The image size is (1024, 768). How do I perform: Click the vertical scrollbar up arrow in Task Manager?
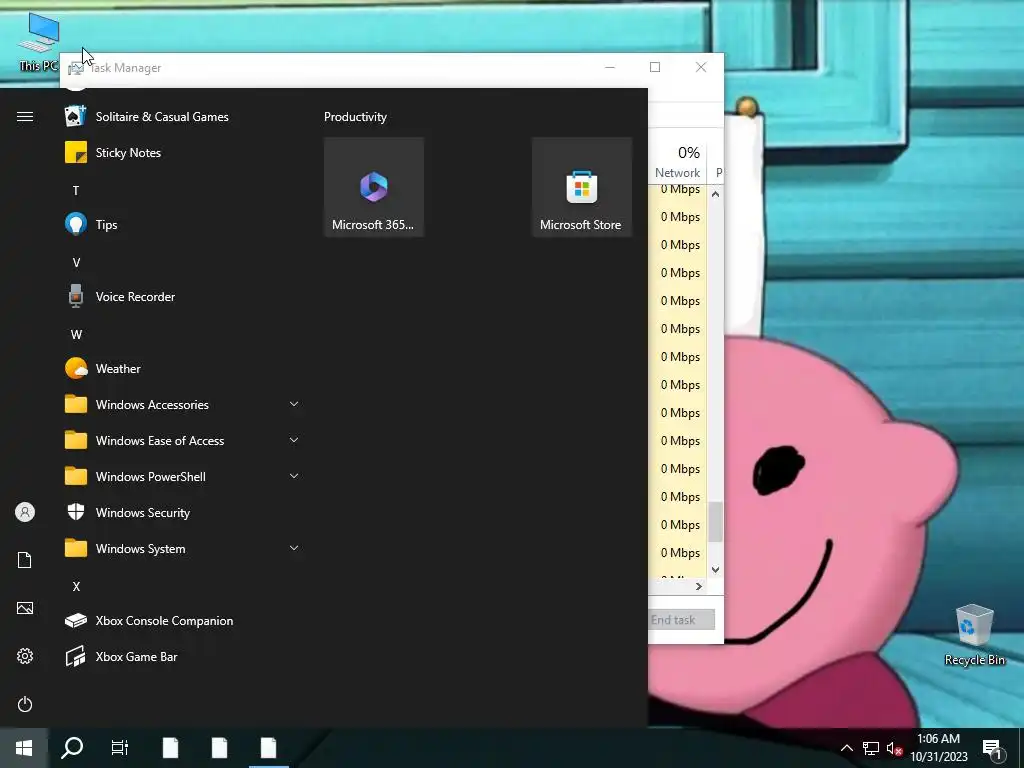tap(716, 194)
